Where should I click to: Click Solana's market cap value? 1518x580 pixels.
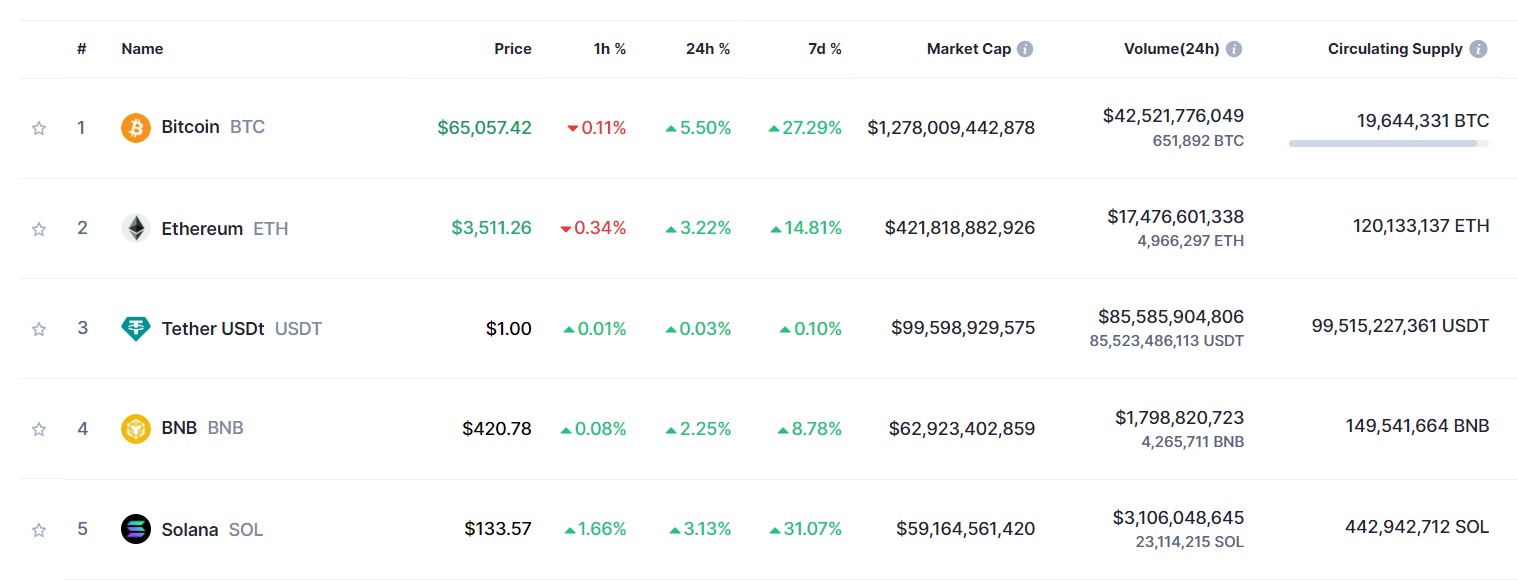click(x=965, y=529)
